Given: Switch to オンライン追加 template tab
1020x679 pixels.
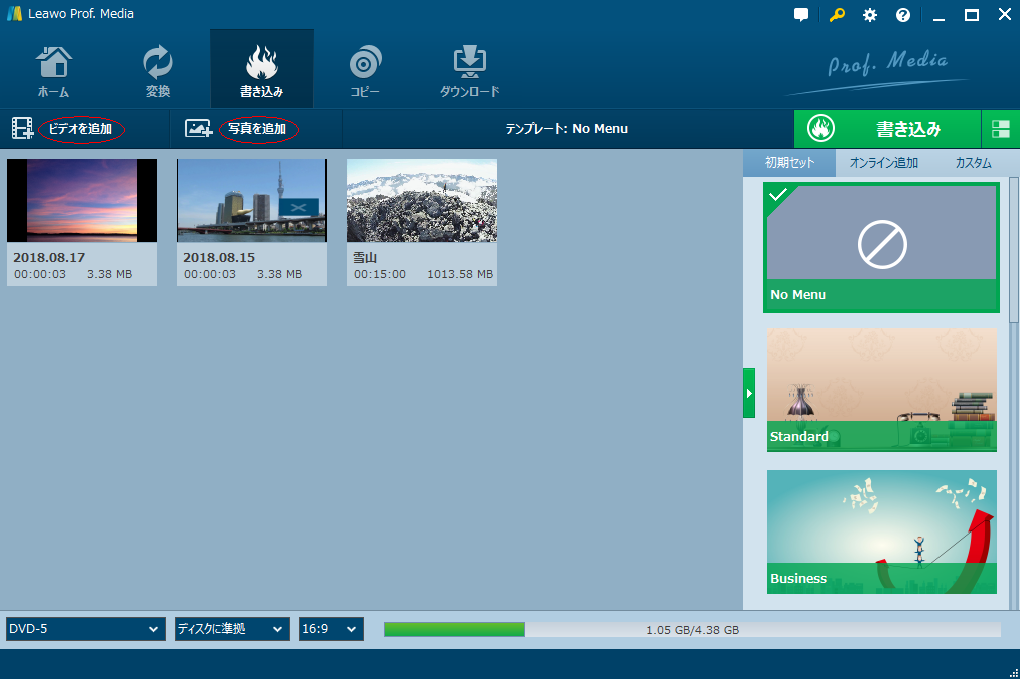Looking at the screenshot, I should pyautogui.click(x=883, y=163).
